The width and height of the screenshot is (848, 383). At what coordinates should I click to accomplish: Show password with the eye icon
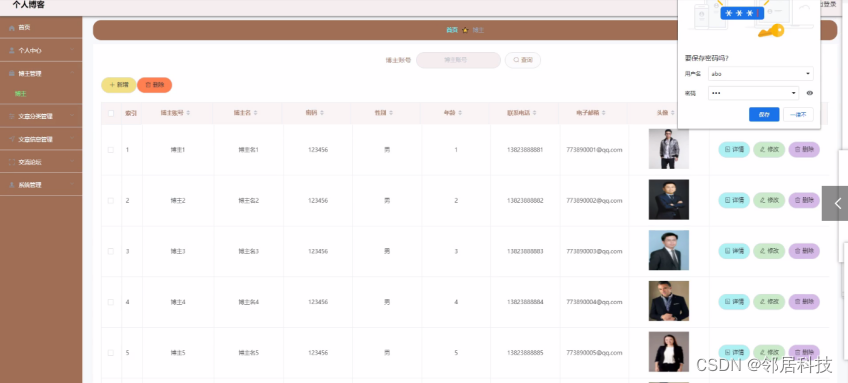pos(810,93)
